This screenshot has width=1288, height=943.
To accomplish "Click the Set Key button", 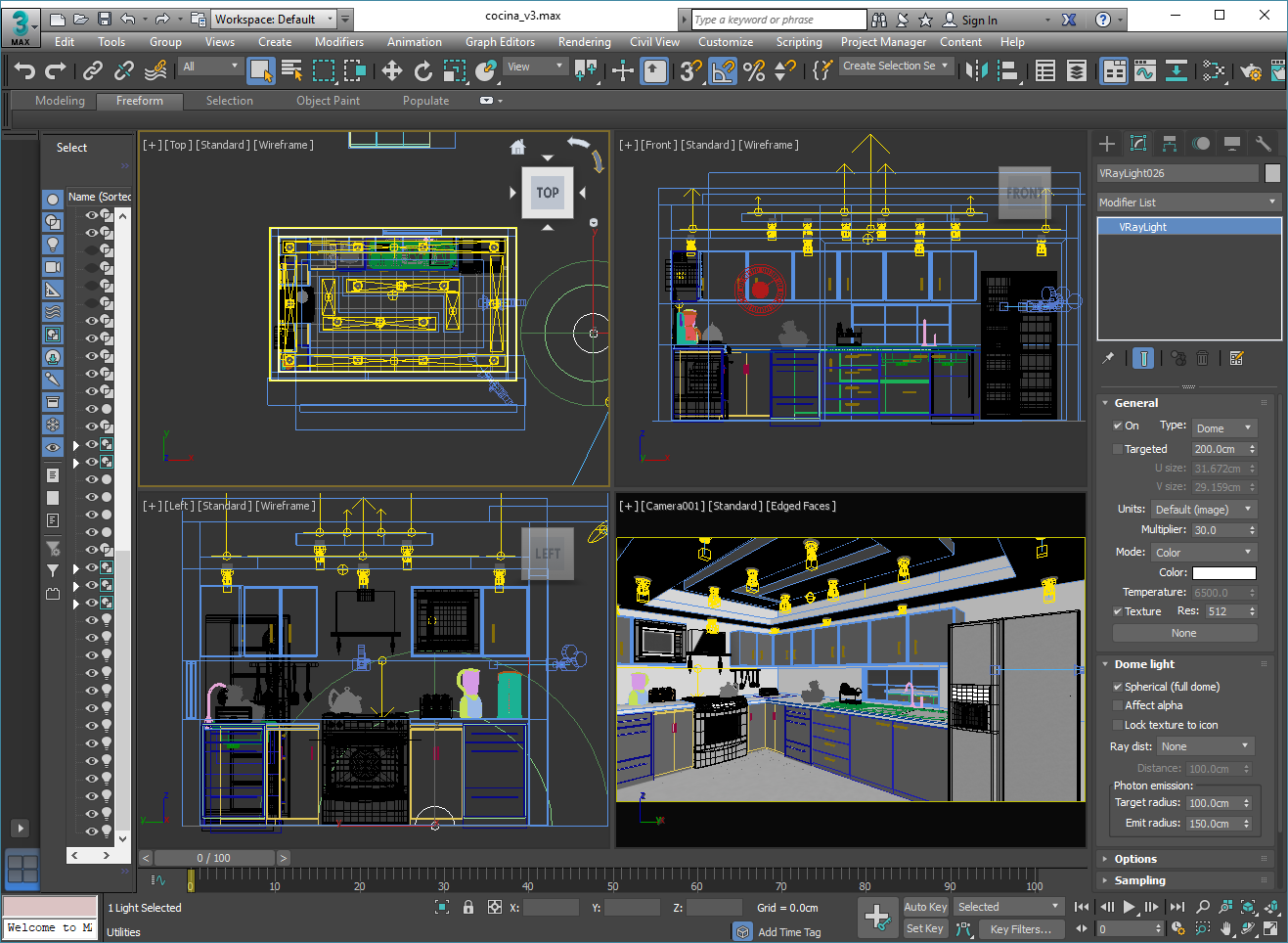I will [x=924, y=928].
